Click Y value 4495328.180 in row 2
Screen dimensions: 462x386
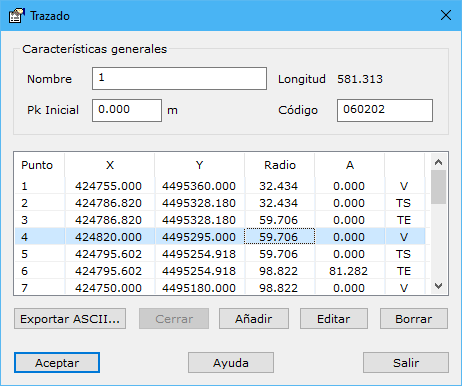199,203
